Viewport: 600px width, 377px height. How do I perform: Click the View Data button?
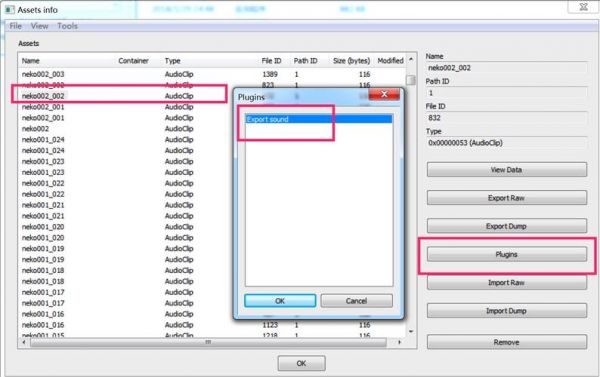507,170
